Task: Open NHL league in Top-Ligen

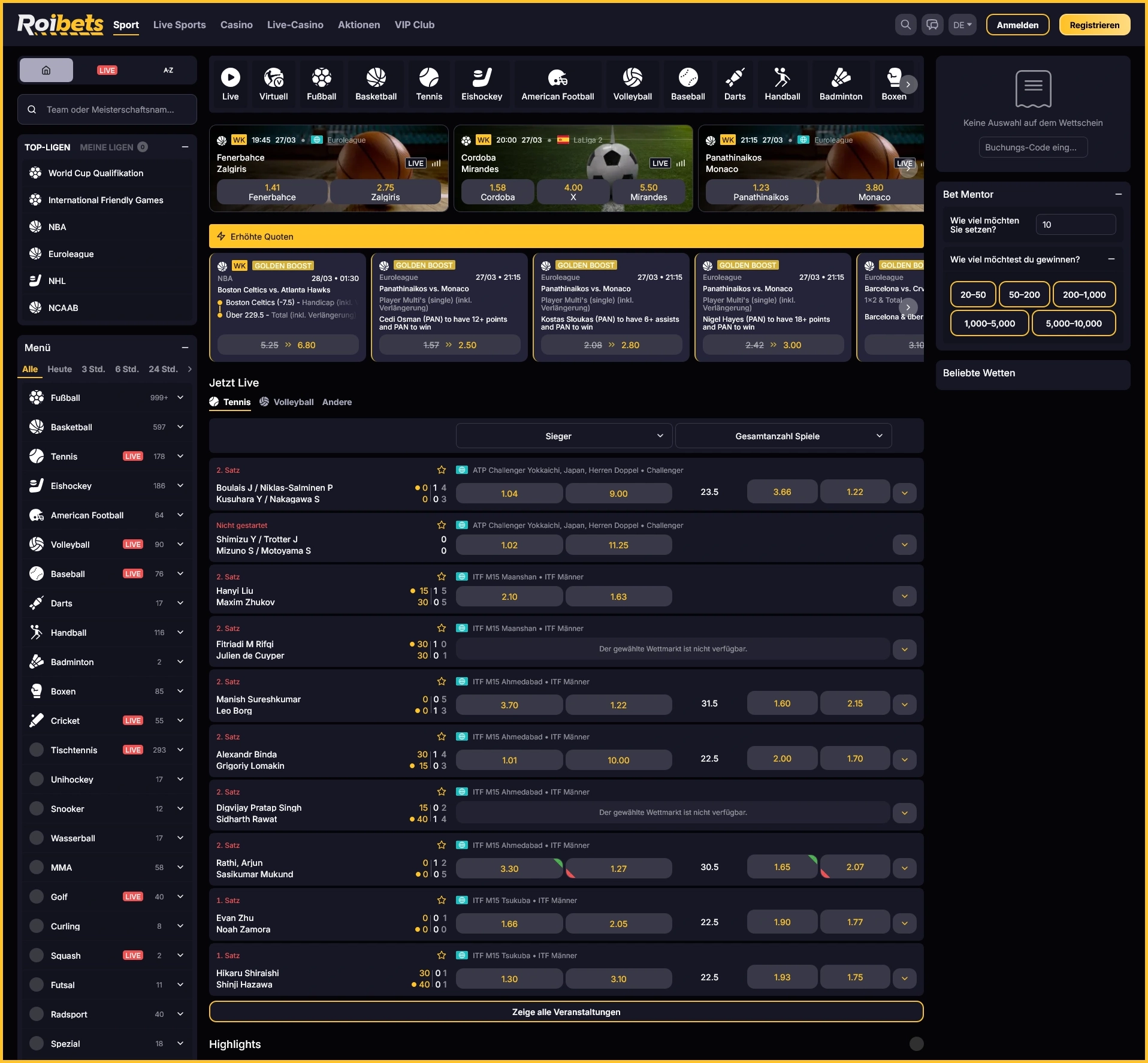Action: click(x=107, y=280)
